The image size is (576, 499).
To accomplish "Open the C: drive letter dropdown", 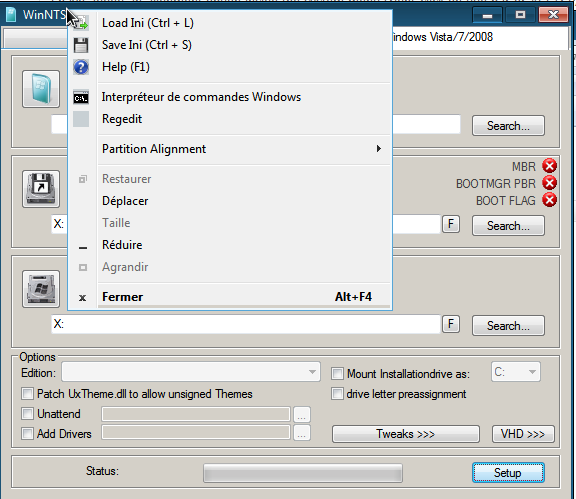I will click(516, 372).
